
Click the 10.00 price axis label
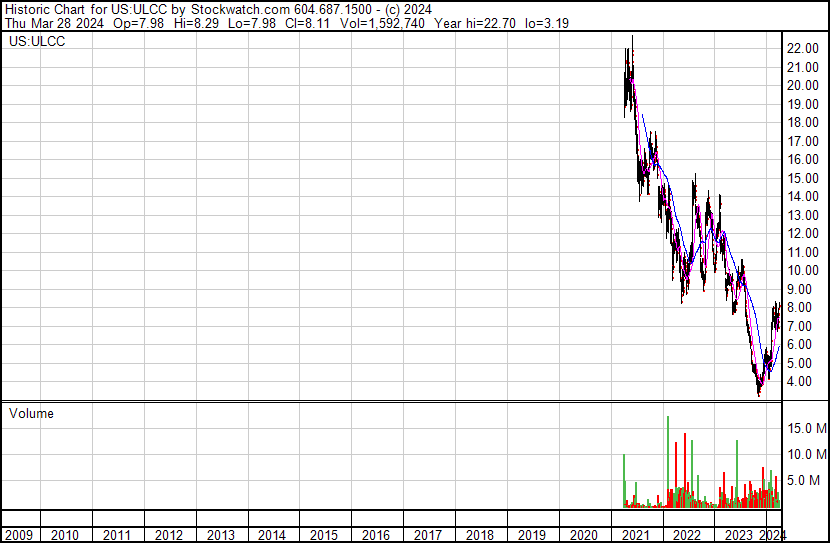pyautogui.click(x=803, y=270)
